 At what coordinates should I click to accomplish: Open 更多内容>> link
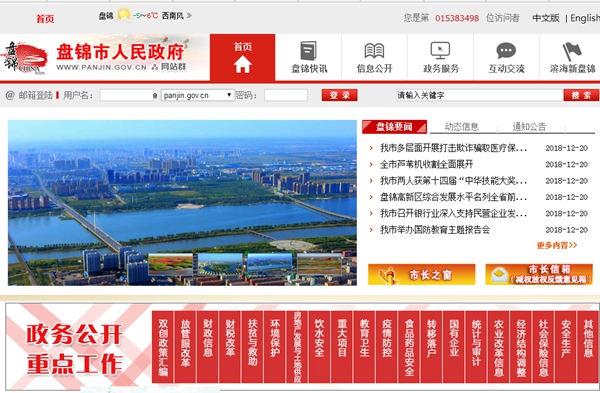pos(557,245)
